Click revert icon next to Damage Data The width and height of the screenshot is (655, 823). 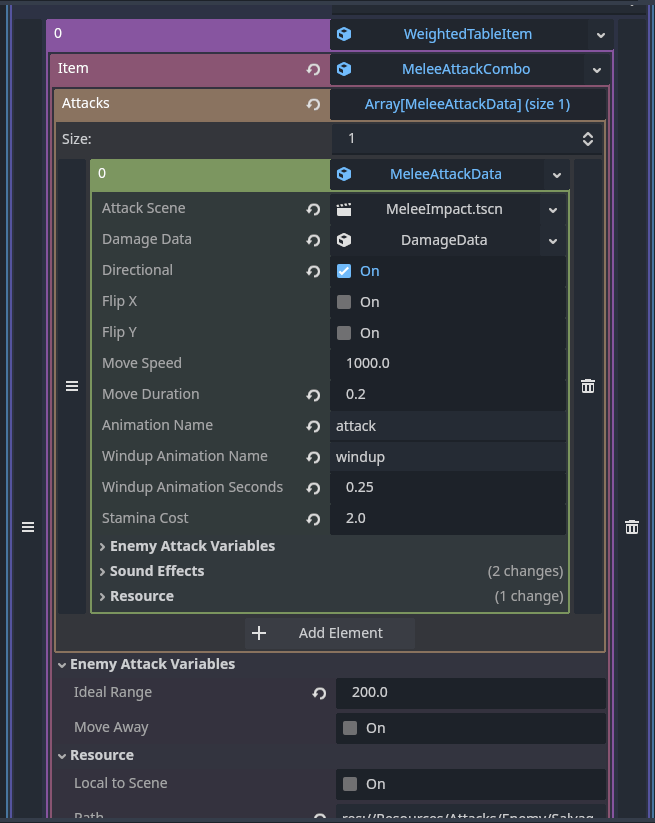pyautogui.click(x=313, y=241)
